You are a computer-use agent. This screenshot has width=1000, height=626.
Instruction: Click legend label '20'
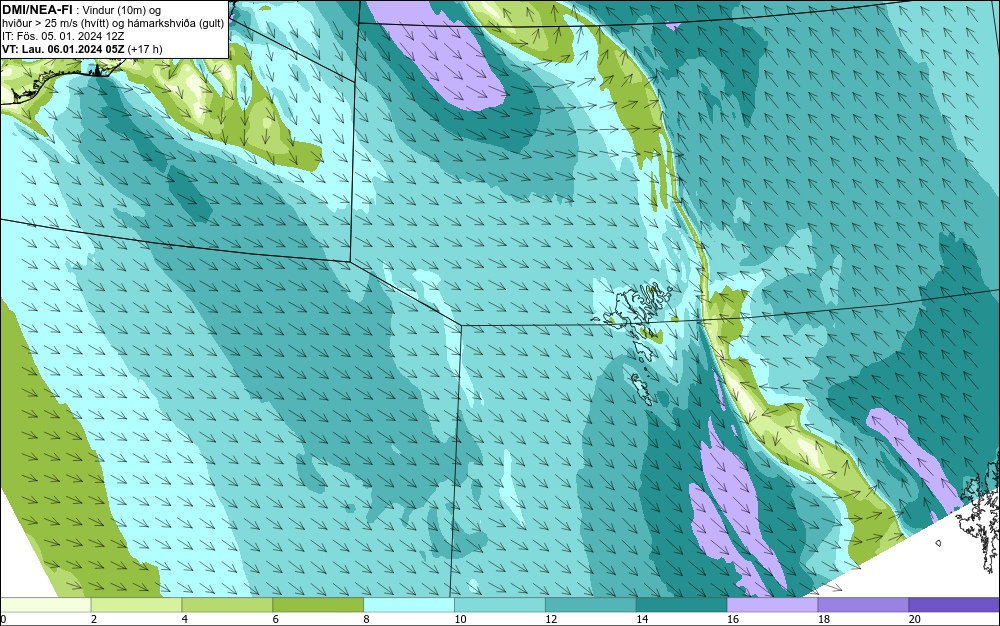pos(915,619)
